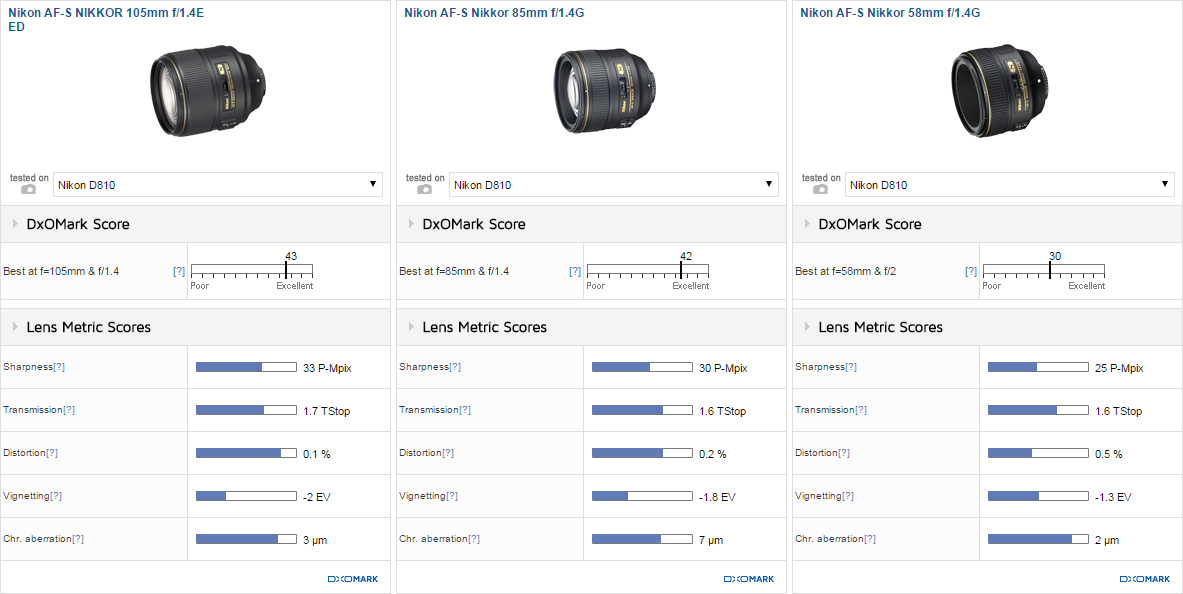Collapse Lens Metric Scores section of 58mm lens
This screenshot has height=594, width=1183.
874,327
